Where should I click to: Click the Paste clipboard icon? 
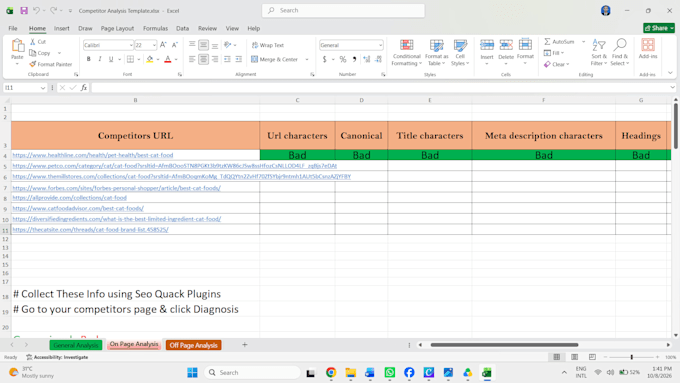[x=17, y=45]
